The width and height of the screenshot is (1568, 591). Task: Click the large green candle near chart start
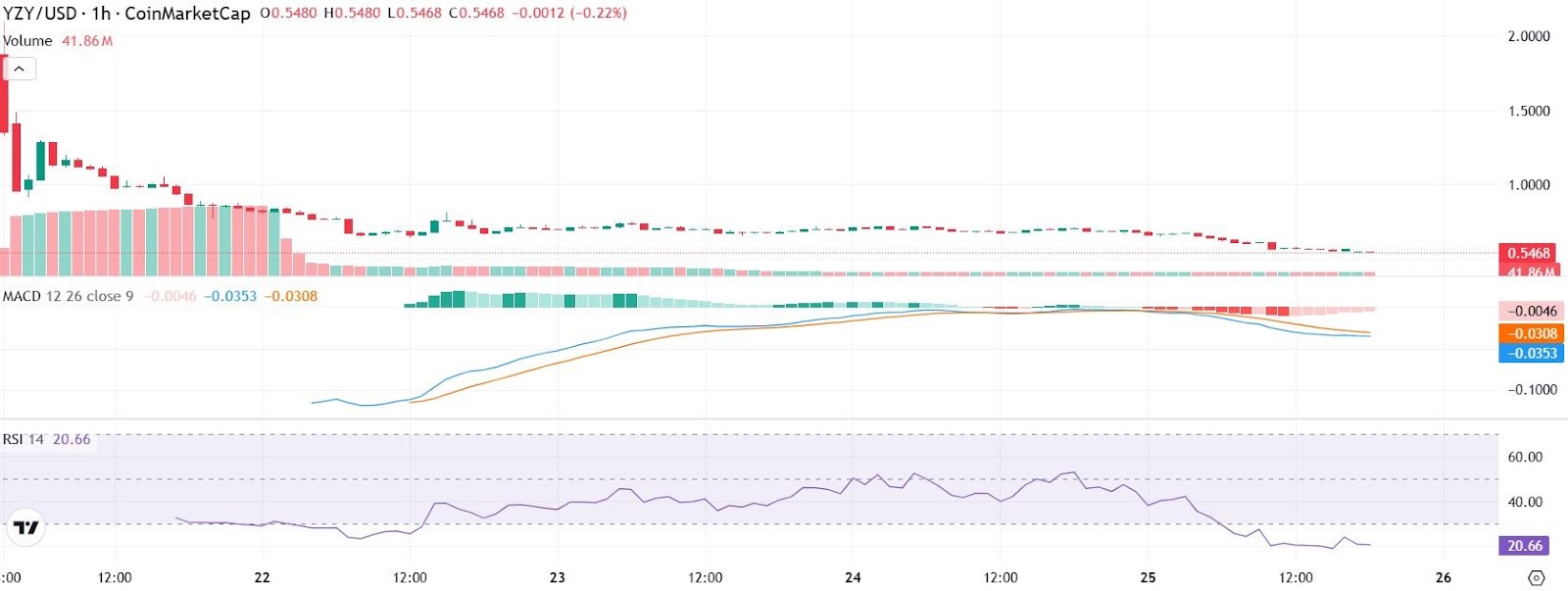(40, 161)
